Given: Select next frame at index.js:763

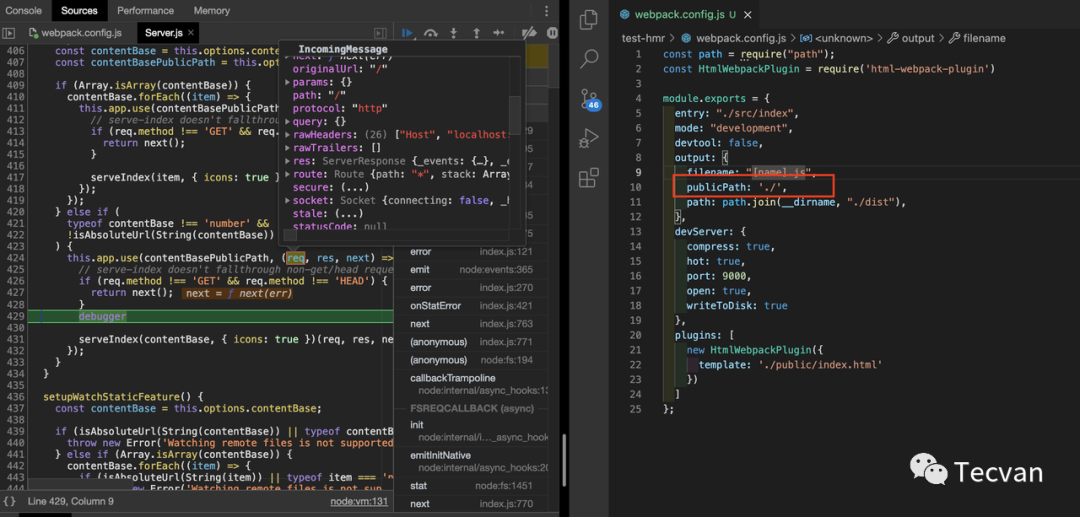Looking at the screenshot, I should point(472,324).
